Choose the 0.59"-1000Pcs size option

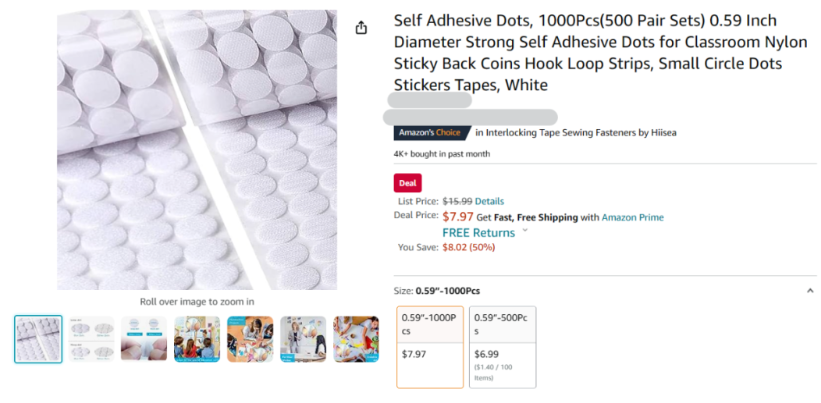(430, 346)
